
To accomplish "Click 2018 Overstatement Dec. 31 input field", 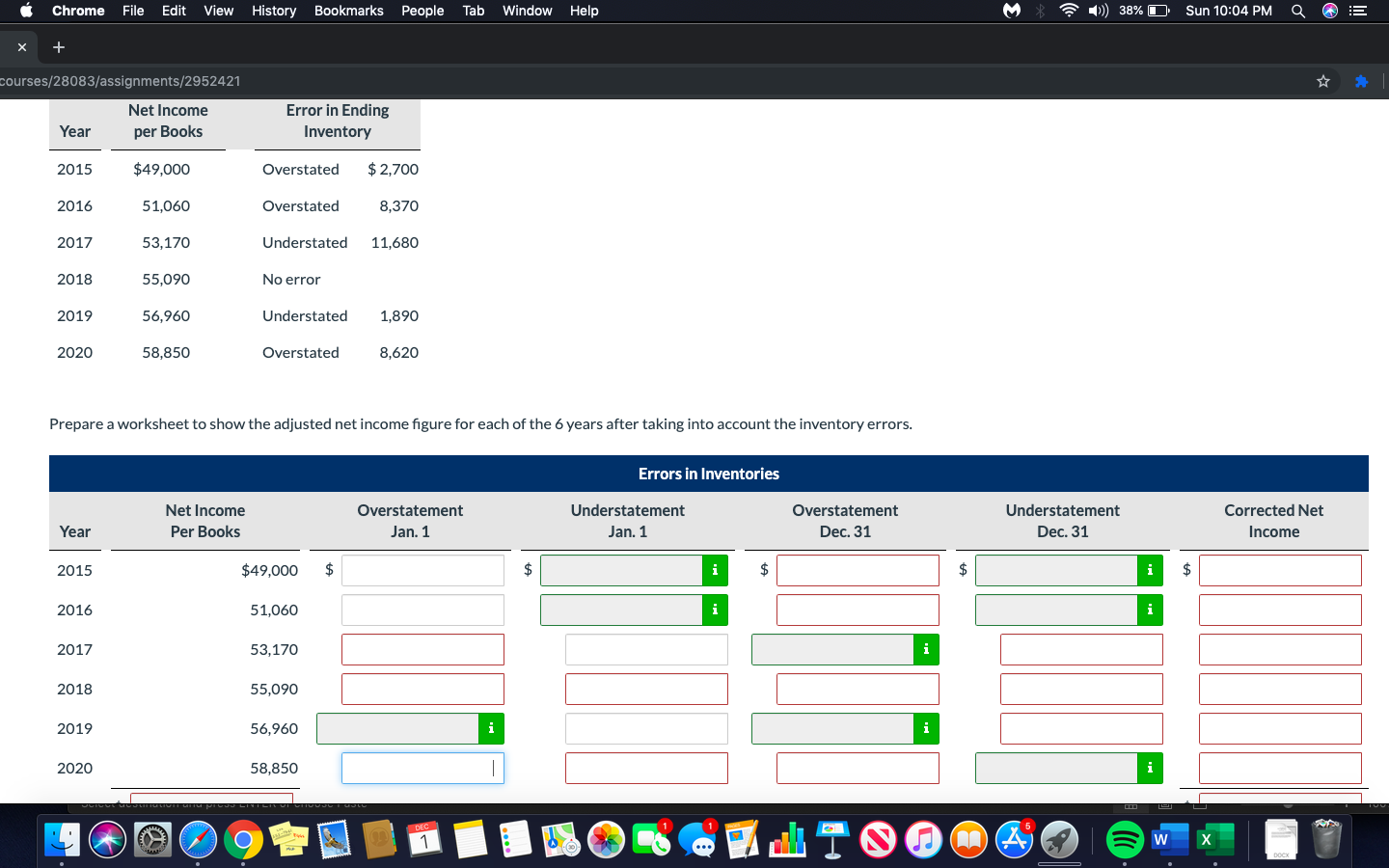I will point(858,689).
